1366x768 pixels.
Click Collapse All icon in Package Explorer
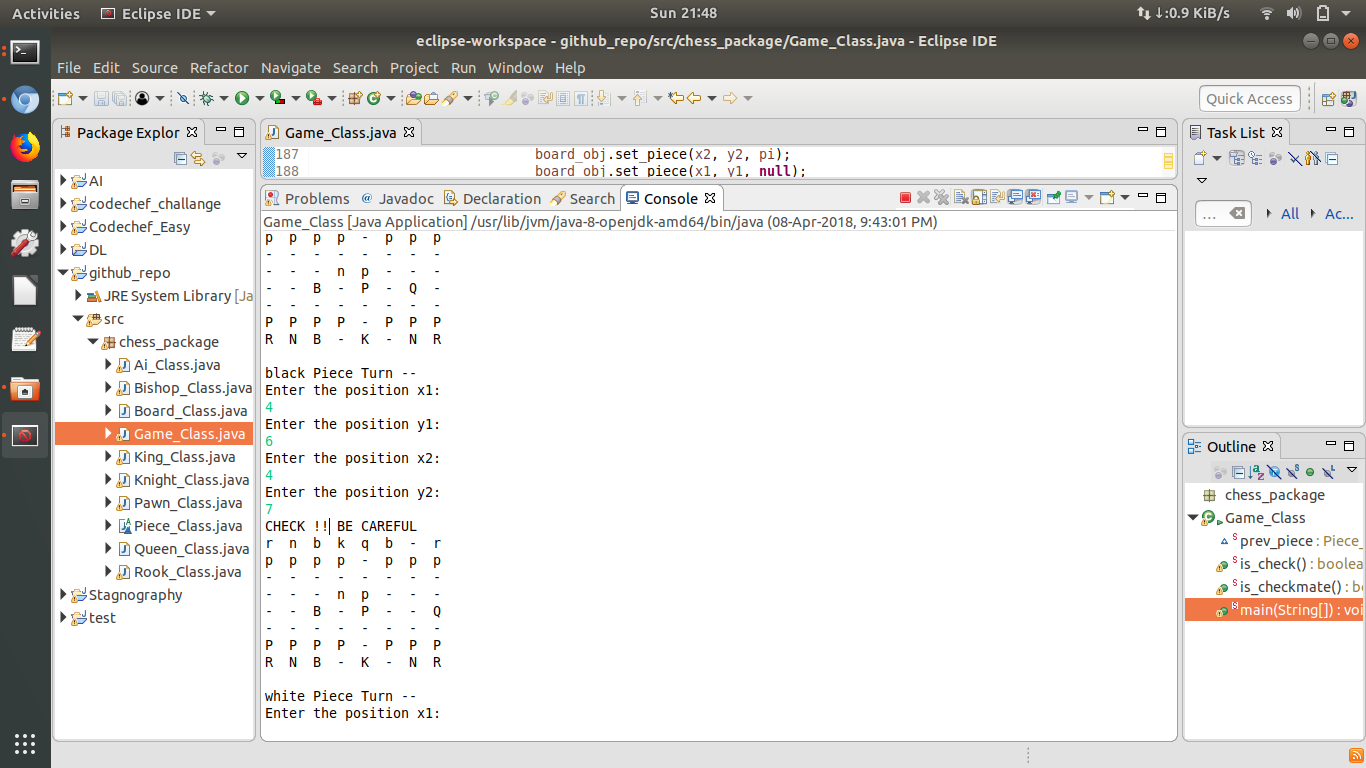(180, 158)
